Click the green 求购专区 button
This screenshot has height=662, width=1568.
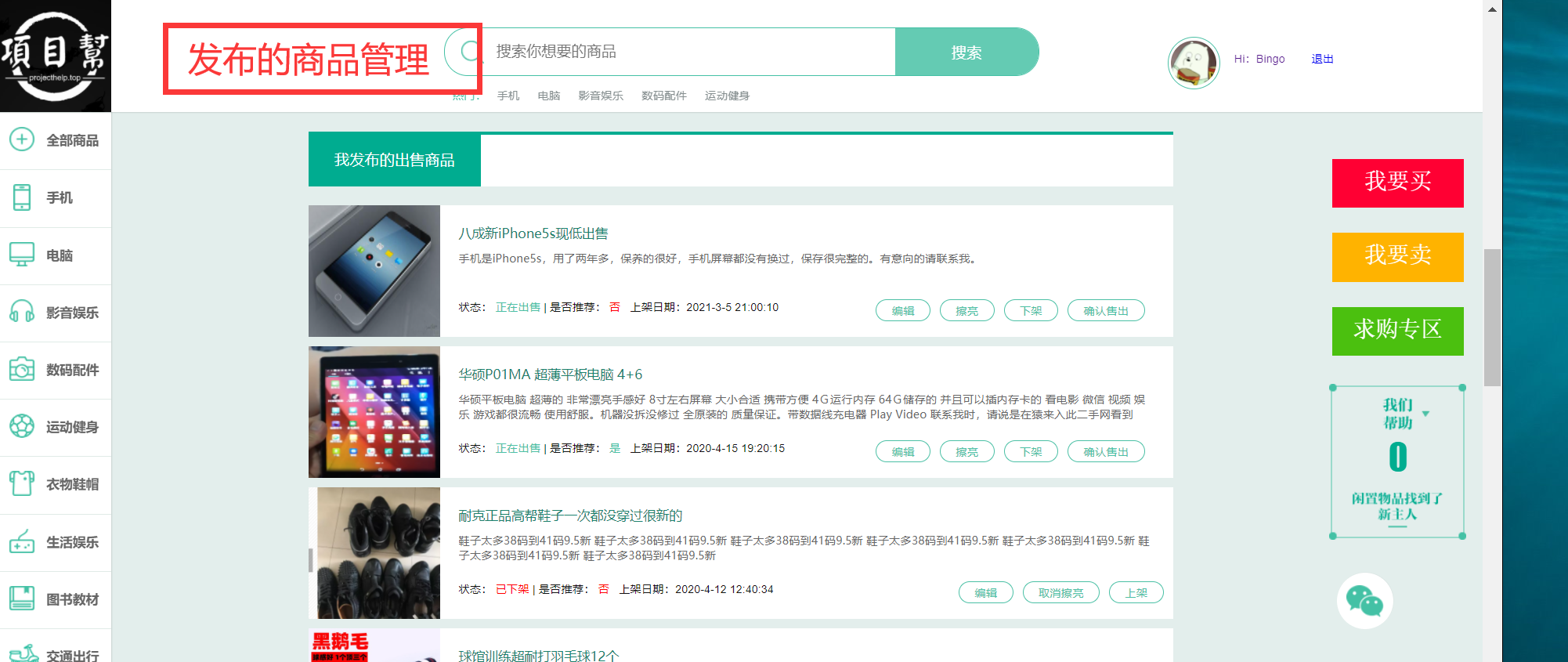[1398, 331]
